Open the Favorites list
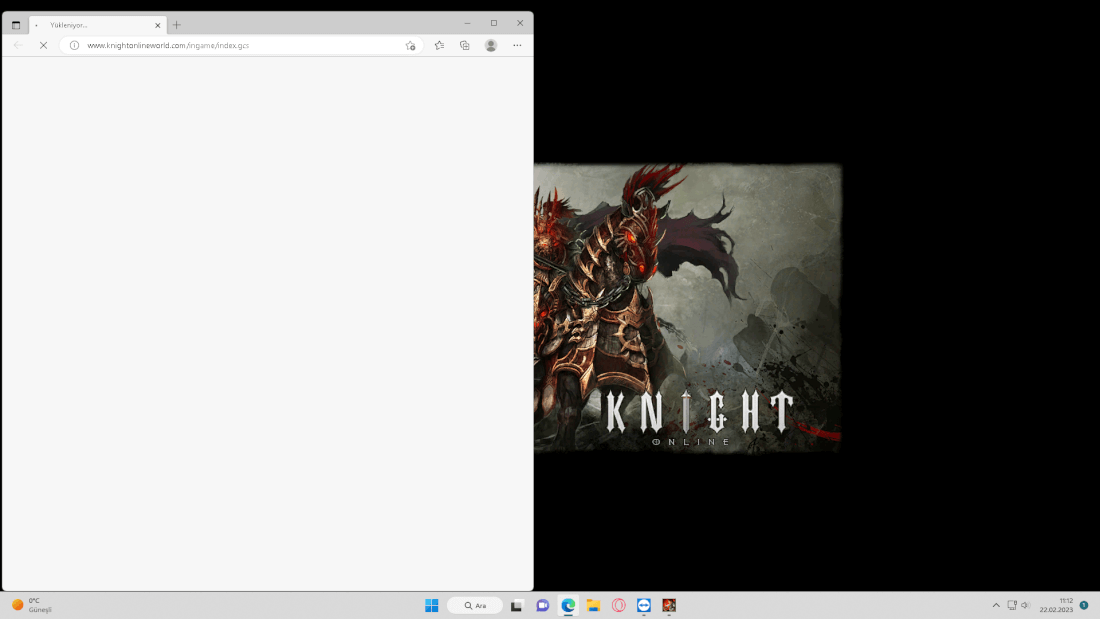1100x619 pixels. 439,45
